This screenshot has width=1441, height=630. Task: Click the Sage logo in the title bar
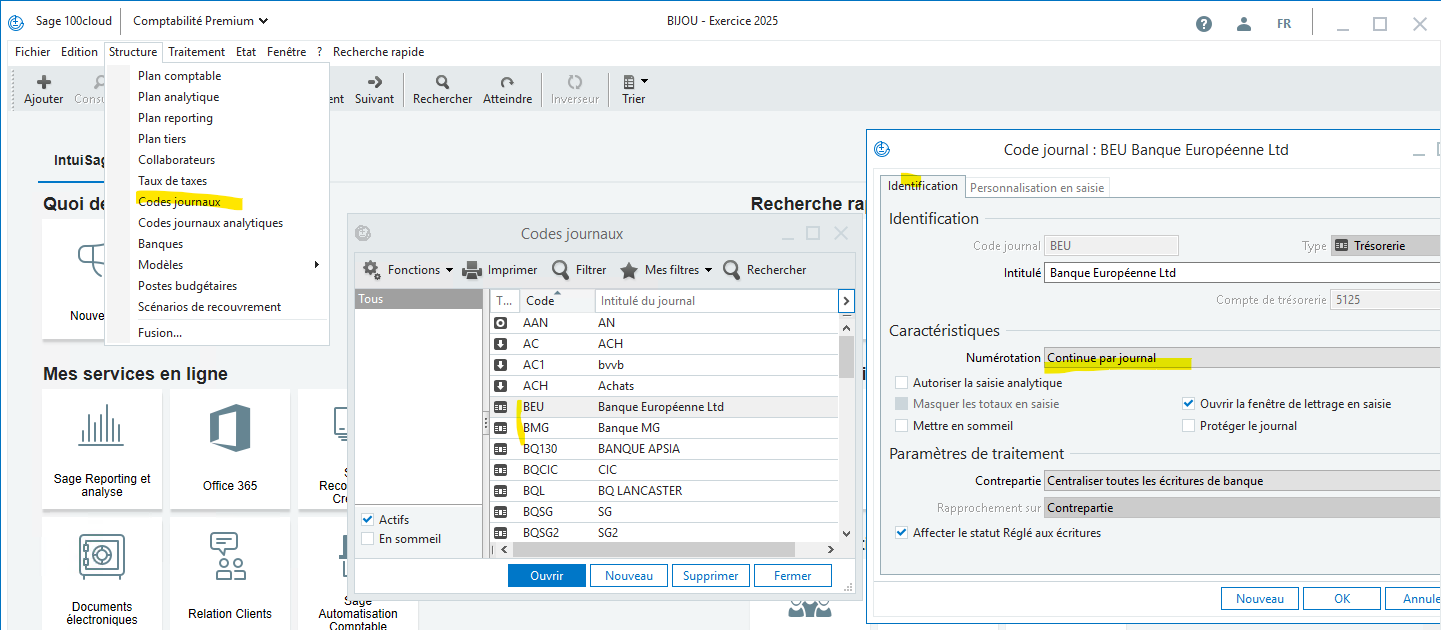[x=15, y=21]
